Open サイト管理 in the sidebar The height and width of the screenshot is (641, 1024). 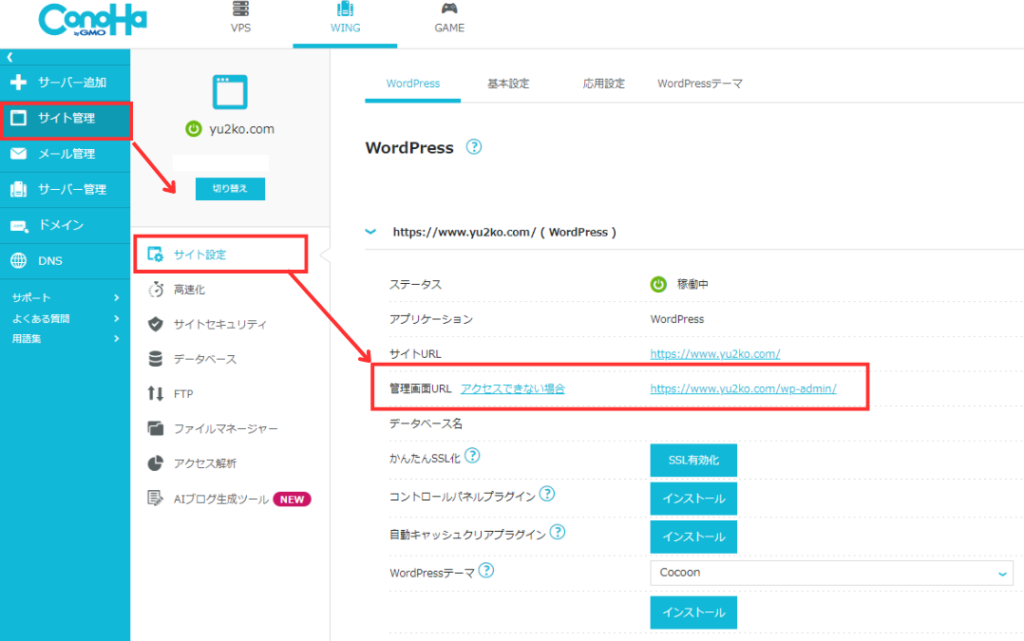pos(65,118)
